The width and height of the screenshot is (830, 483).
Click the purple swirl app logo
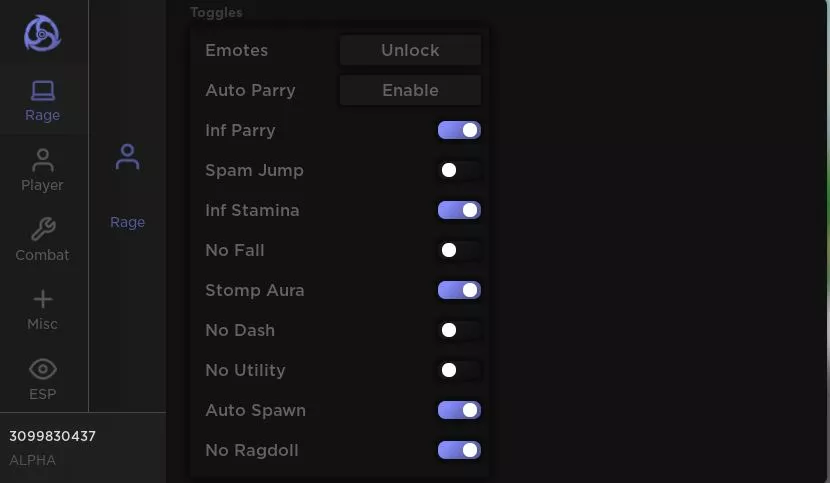tap(42, 33)
